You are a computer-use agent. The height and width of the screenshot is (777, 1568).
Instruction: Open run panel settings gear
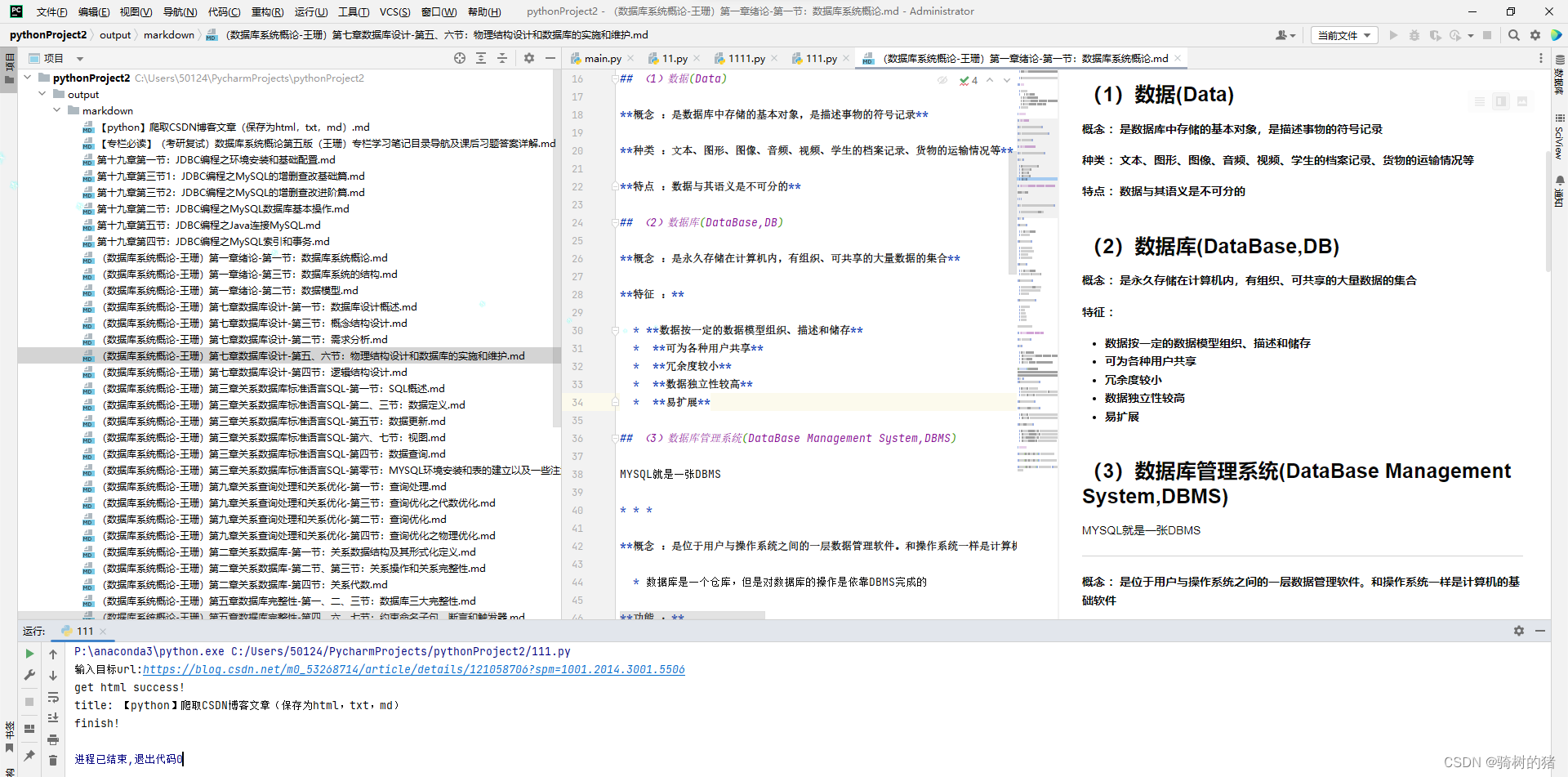[x=1519, y=631]
